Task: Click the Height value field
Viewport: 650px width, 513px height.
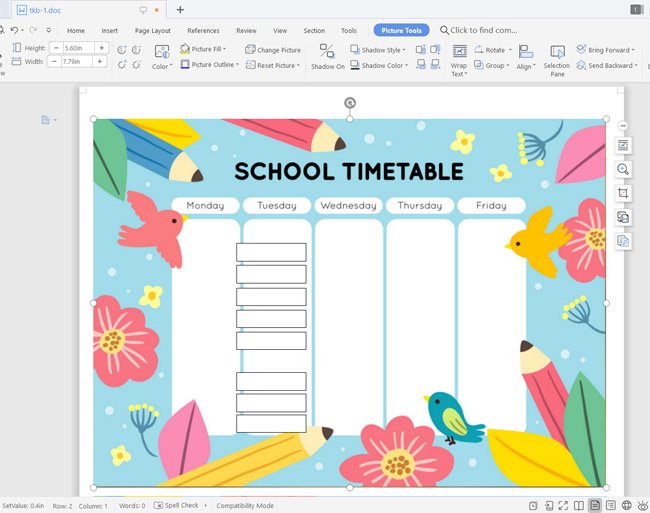Action: 78,48
